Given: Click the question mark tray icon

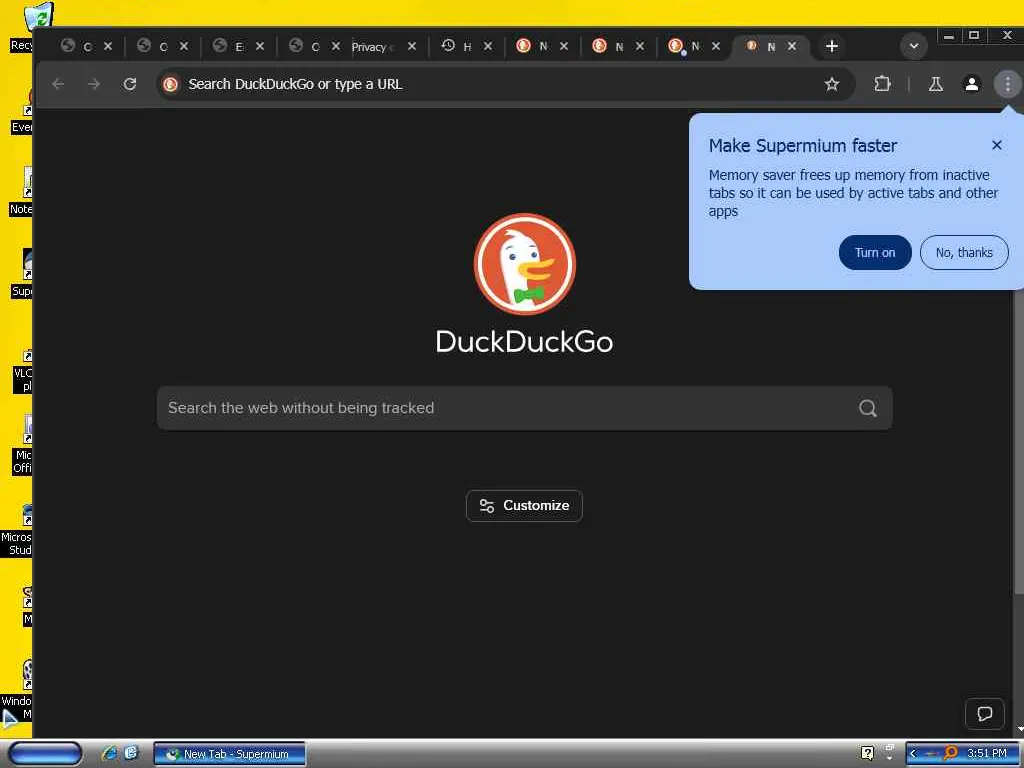Looking at the screenshot, I should click(867, 754).
